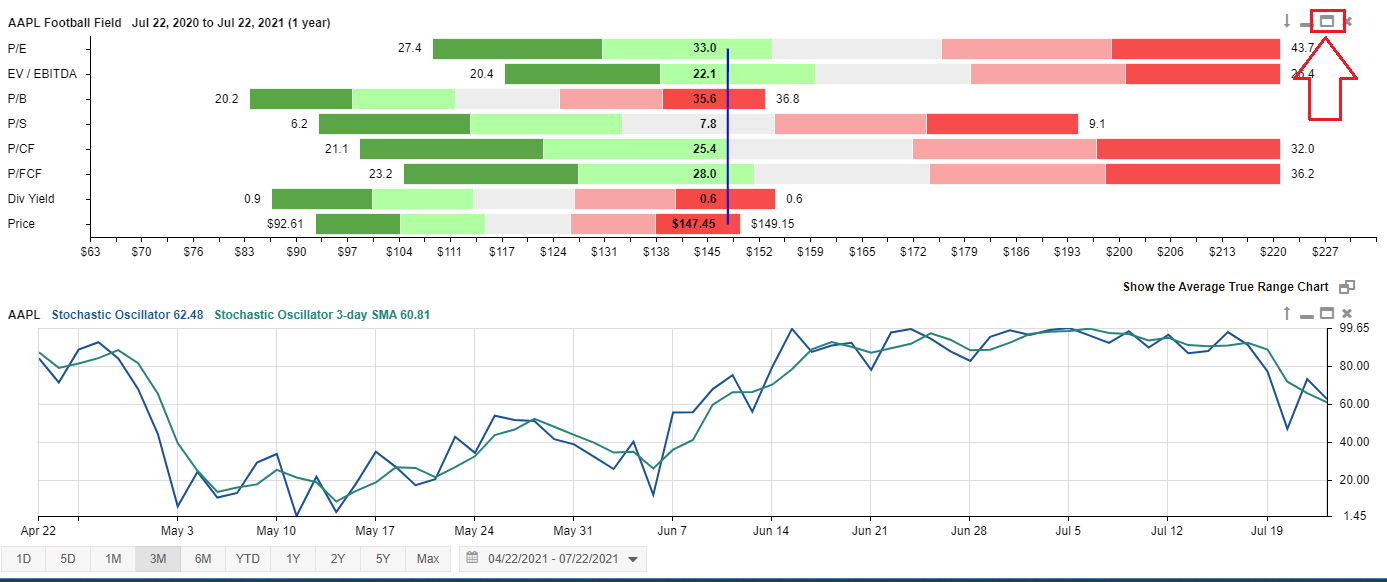Click the P/FCF row label

(25, 173)
